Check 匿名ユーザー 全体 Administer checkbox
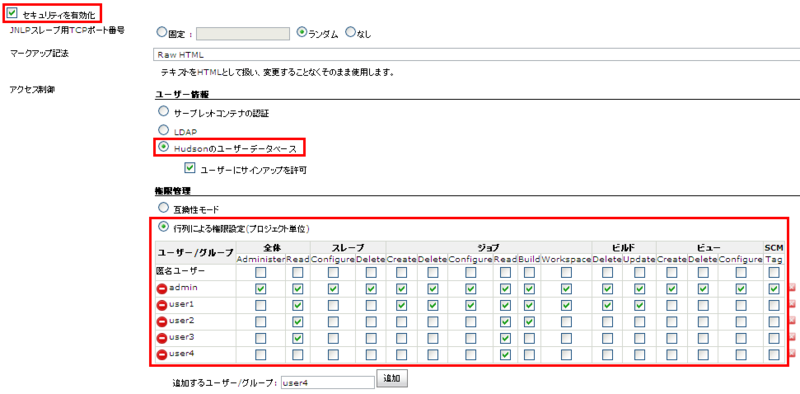800x394 pixels. [x=260, y=273]
